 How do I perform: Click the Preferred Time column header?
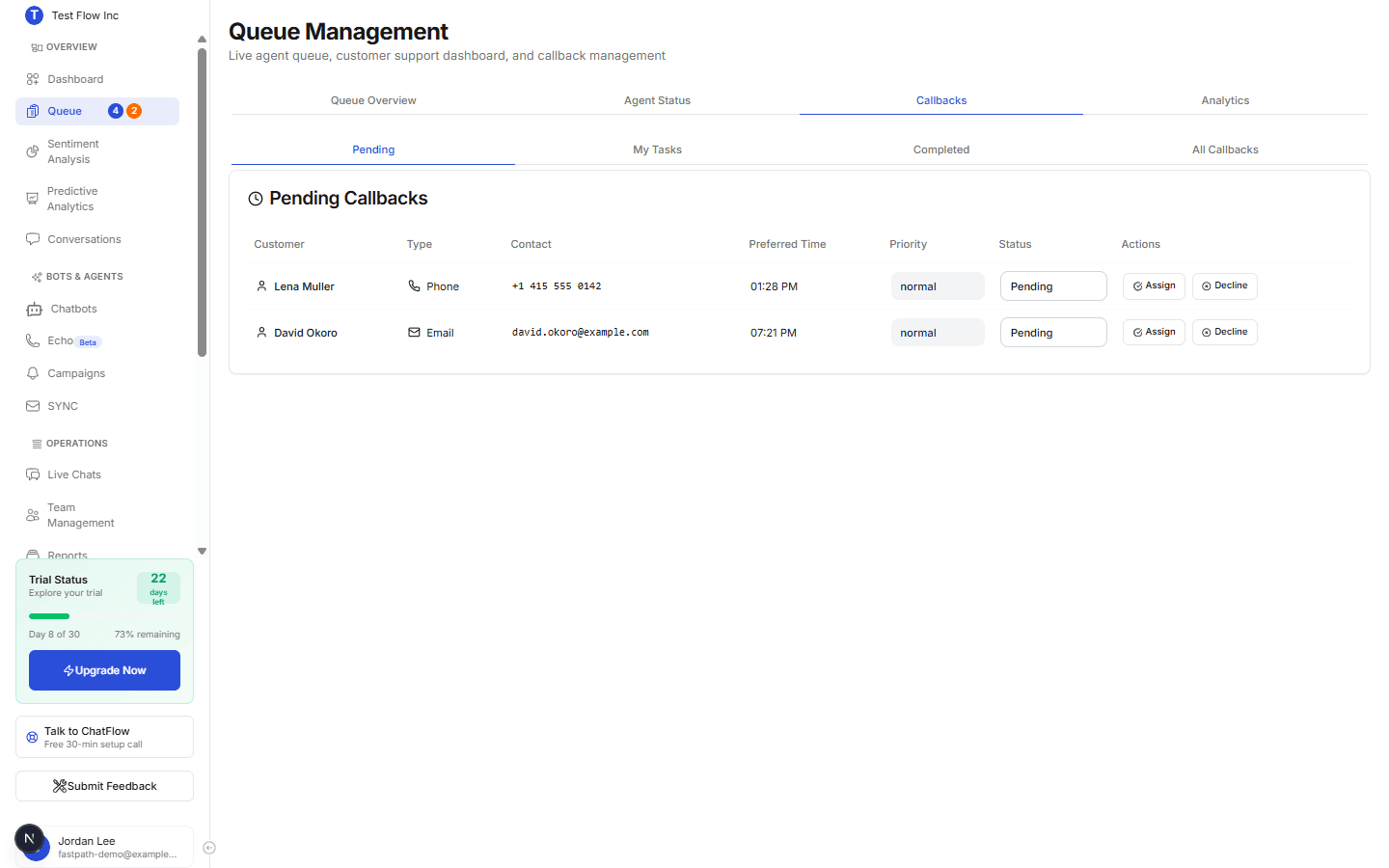pos(787,244)
